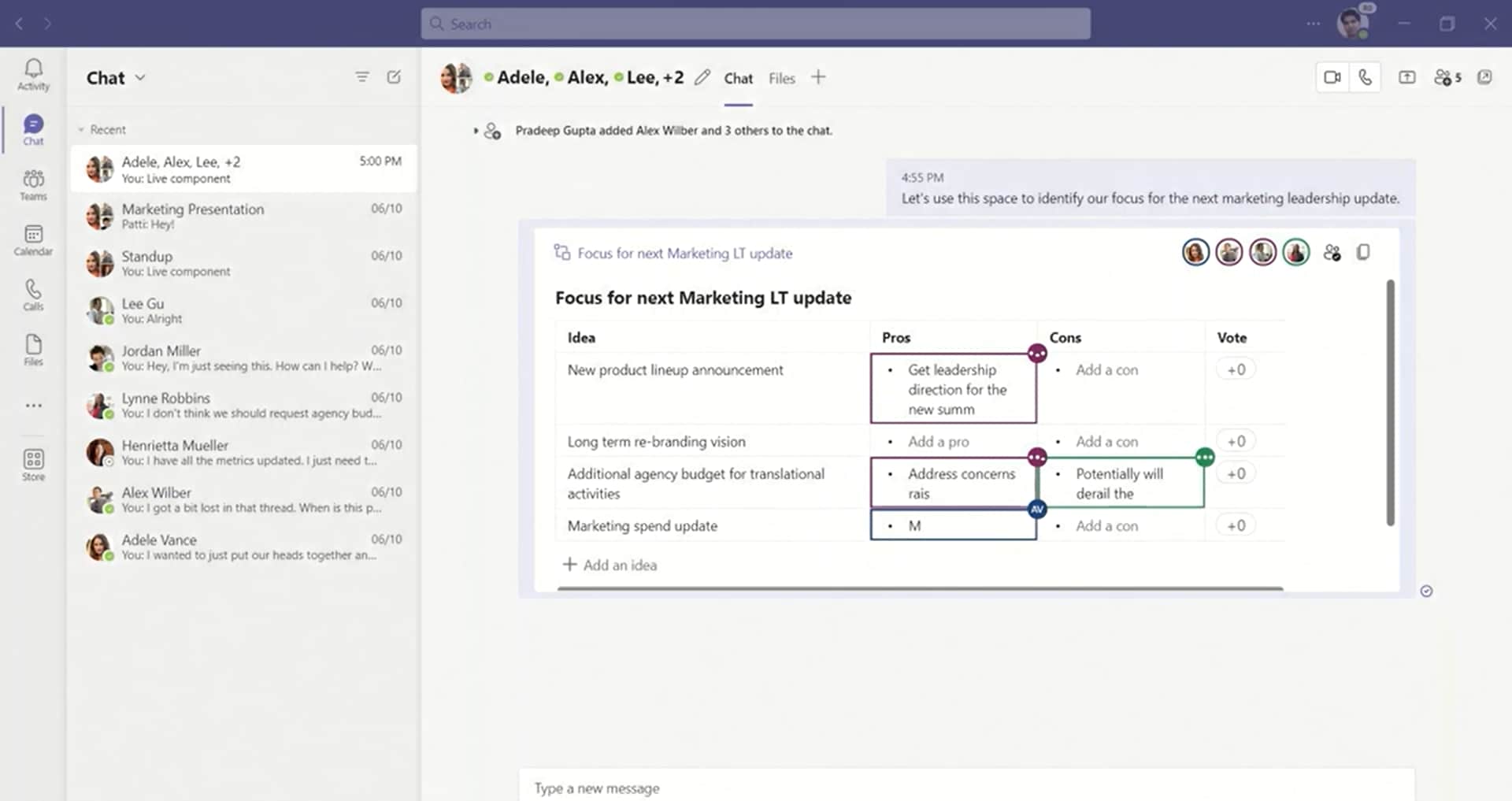Image resolution: width=1512 pixels, height=801 pixels.
Task: Open your profile avatar menu
Action: coord(1353,23)
